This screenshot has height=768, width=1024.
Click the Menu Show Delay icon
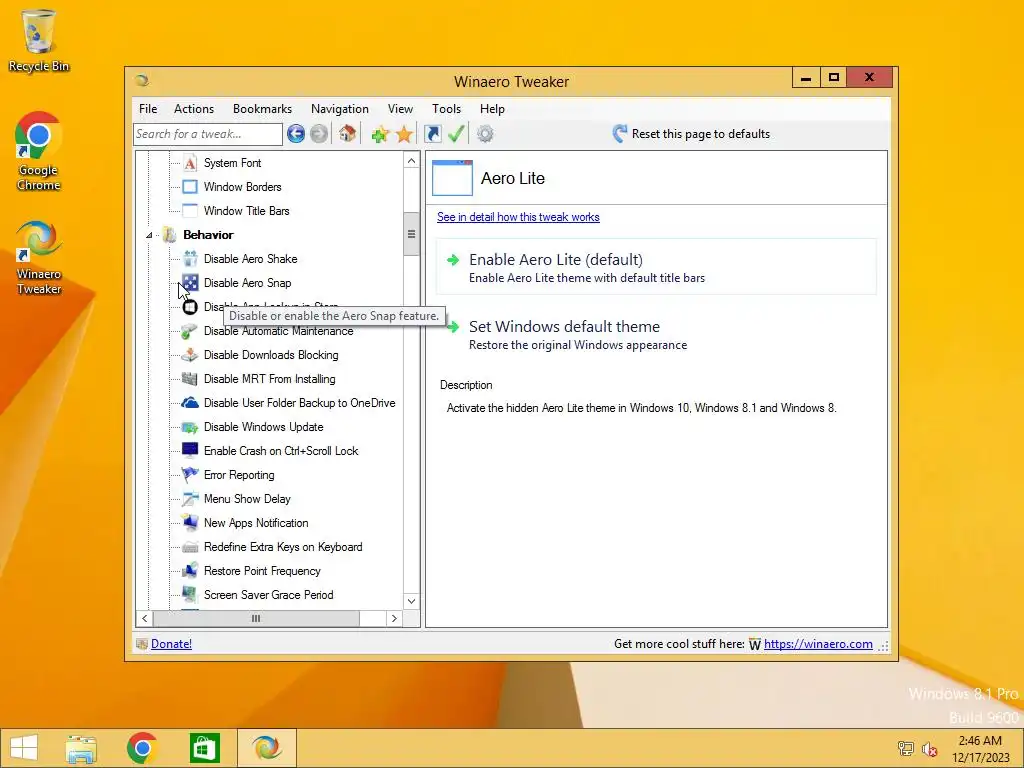pos(190,499)
